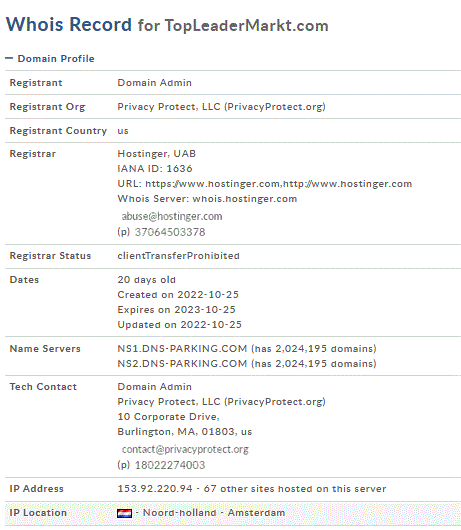Image resolution: width=461 pixels, height=530 pixels.
Task: Click the hostinger.com URL line
Action: (x=265, y=184)
